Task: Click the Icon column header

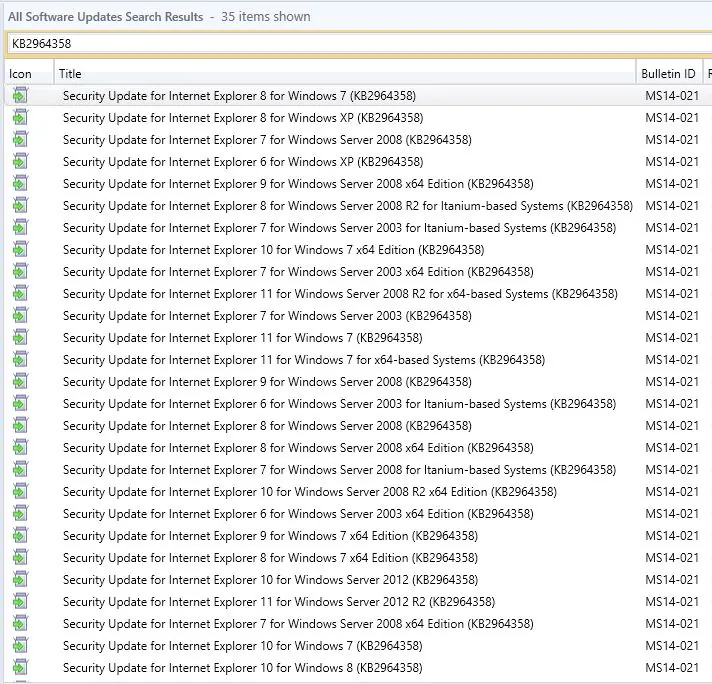Action: [x=29, y=74]
